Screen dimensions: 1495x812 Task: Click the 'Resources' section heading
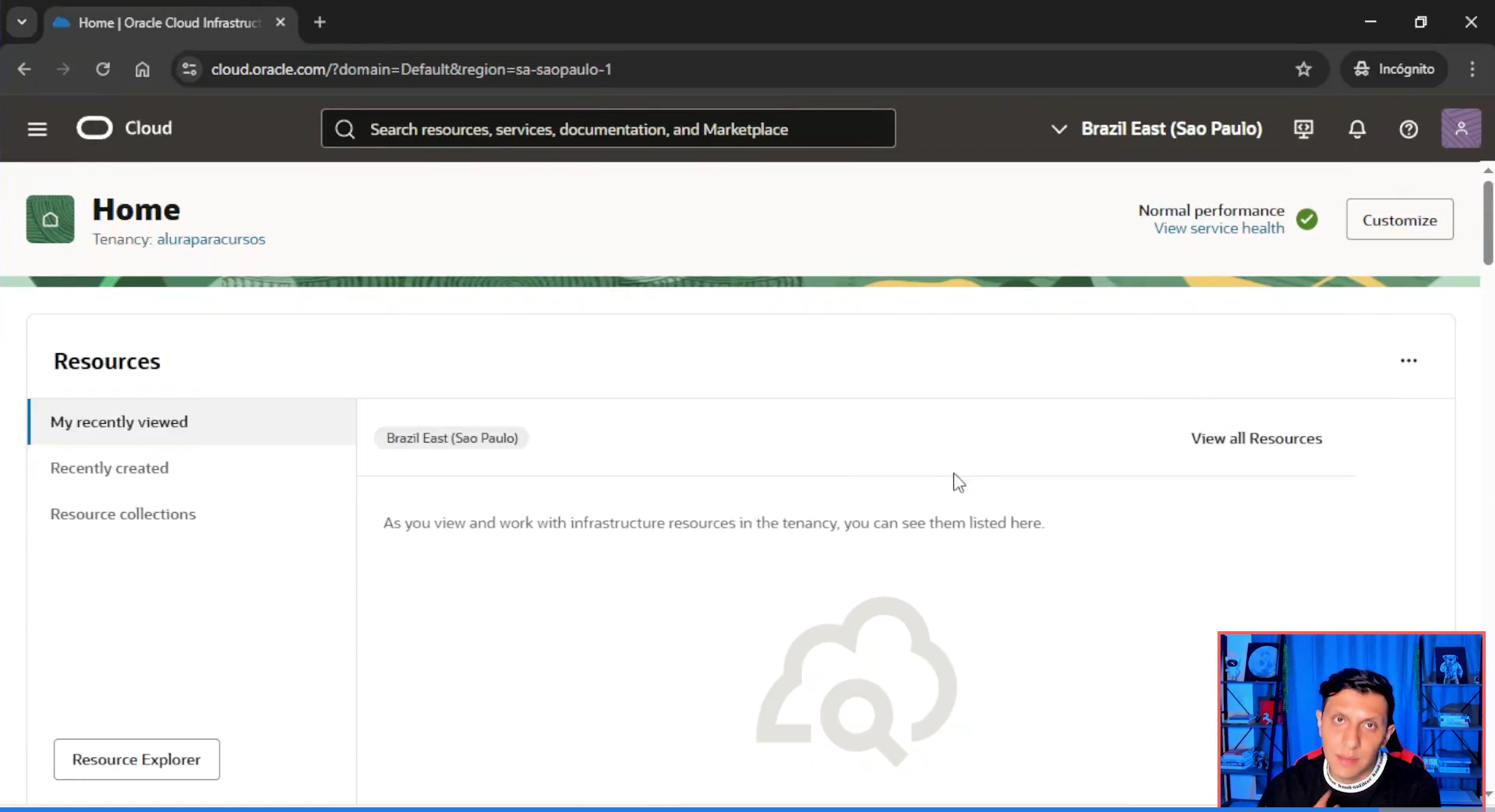pos(107,362)
